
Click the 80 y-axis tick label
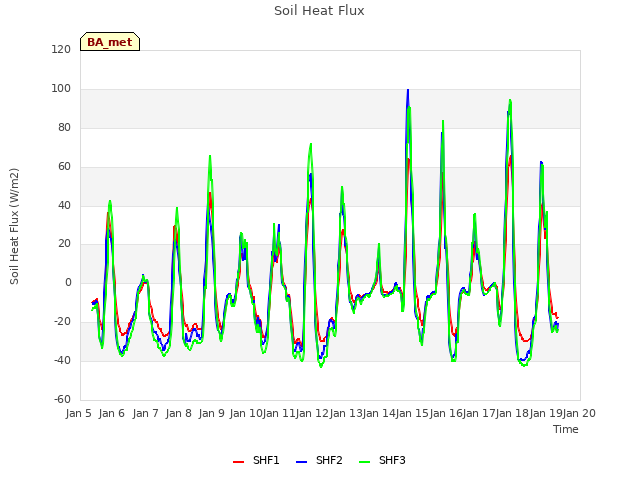(x=64, y=128)
